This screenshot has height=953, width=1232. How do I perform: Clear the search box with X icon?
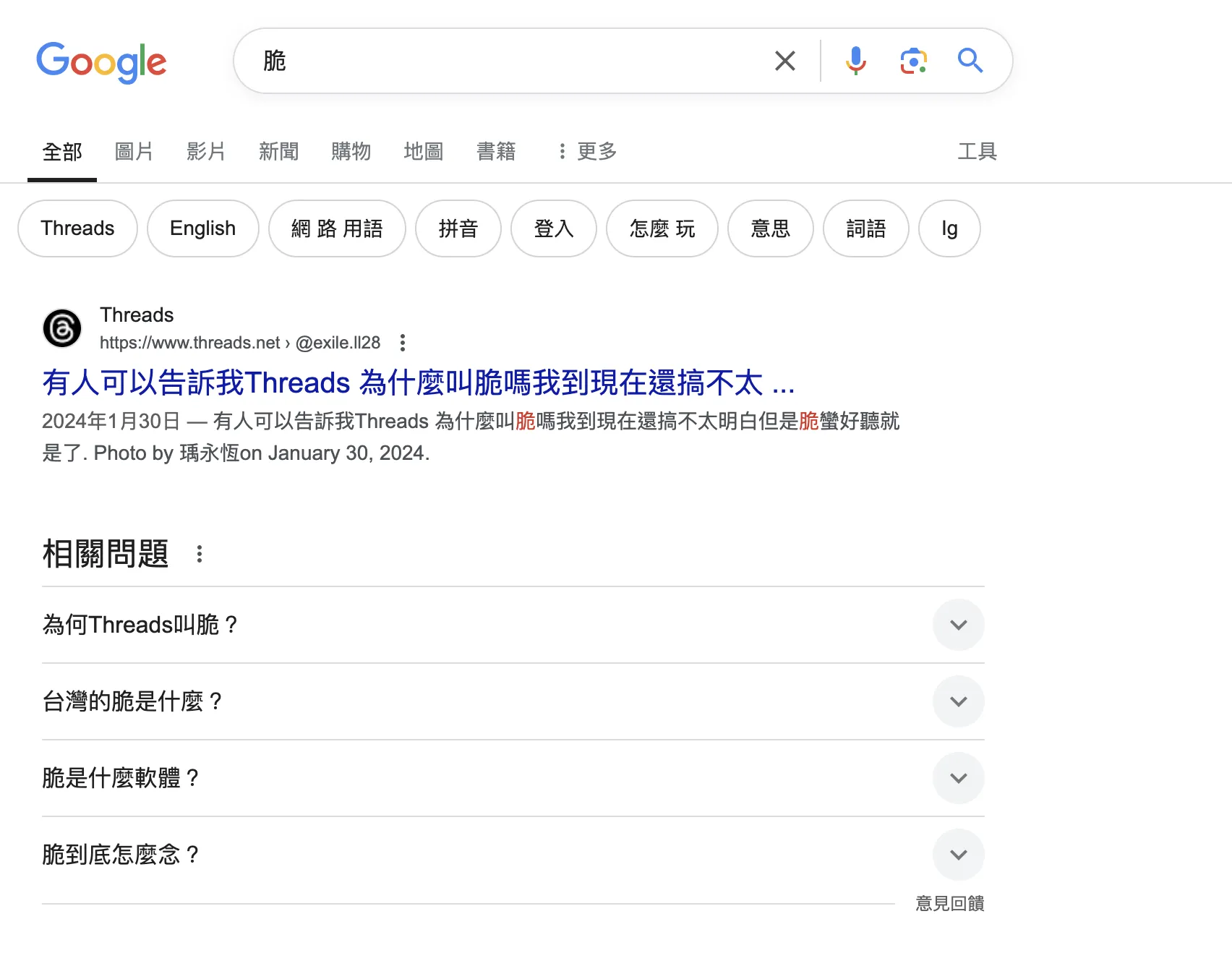pyautogui.click(x=785, y=61)
